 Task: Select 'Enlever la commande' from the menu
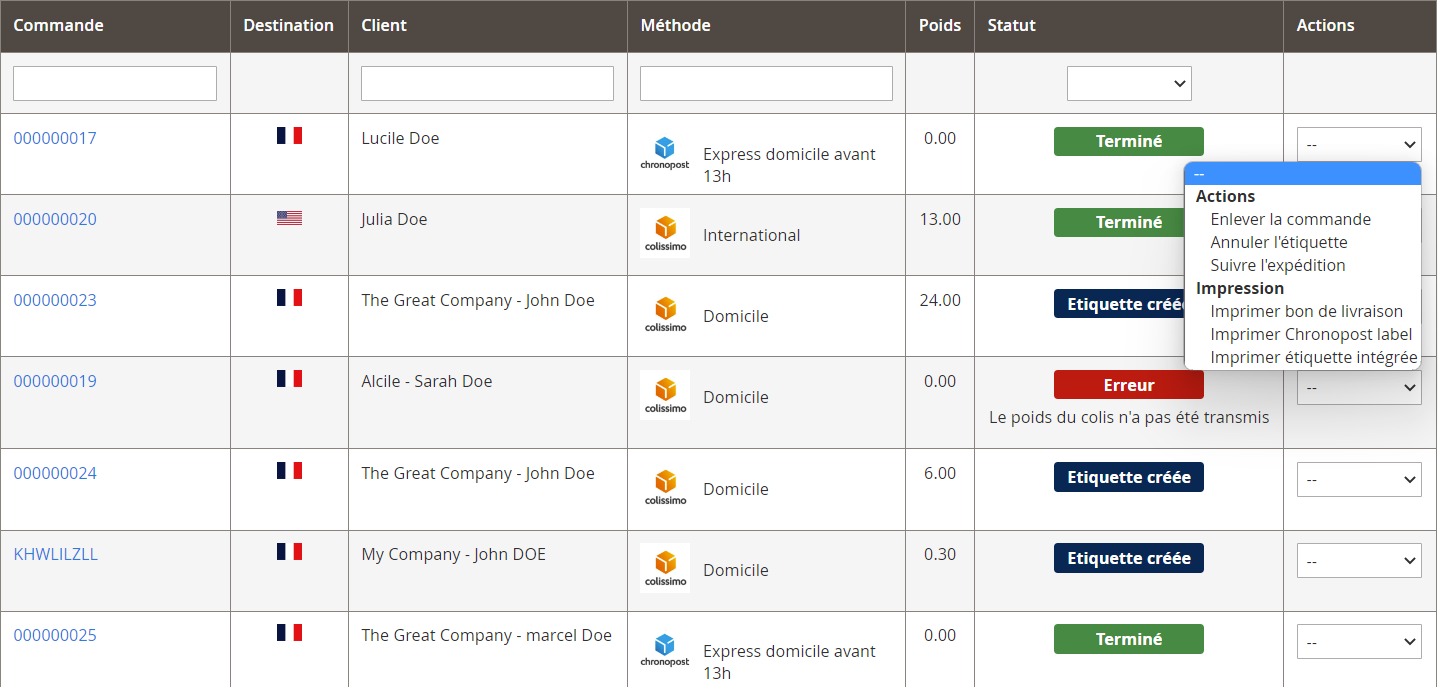pos(1290,219)
